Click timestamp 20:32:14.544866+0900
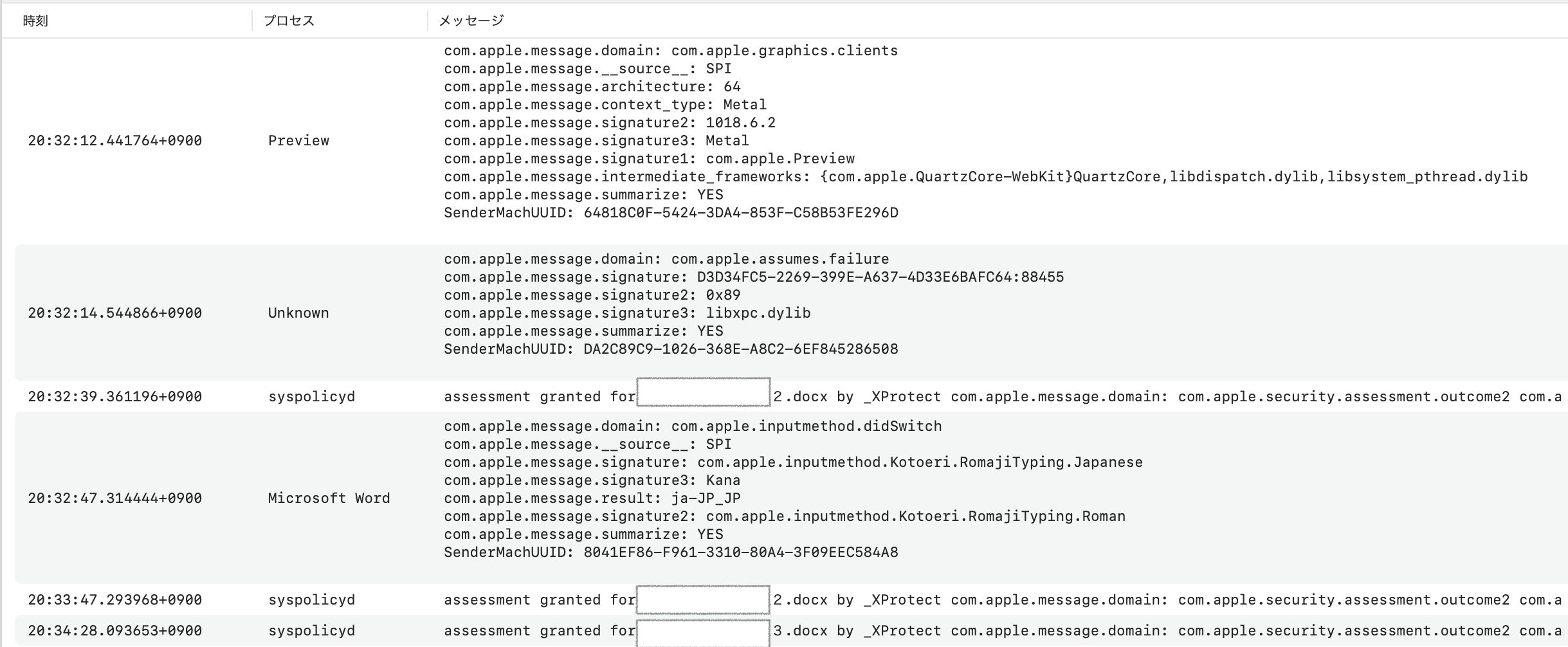 (114, 313)
